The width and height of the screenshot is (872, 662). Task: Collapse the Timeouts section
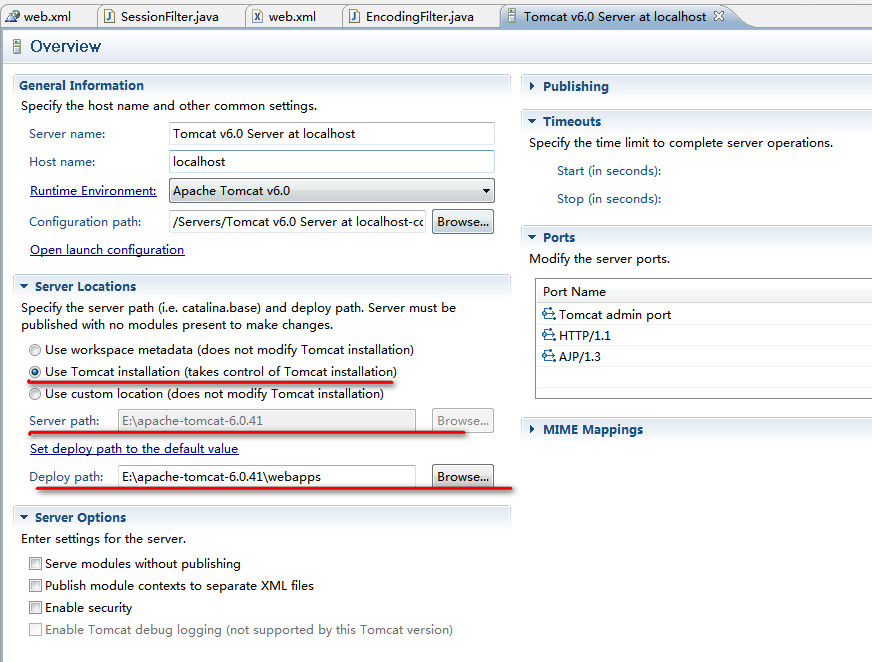(532, 121)
